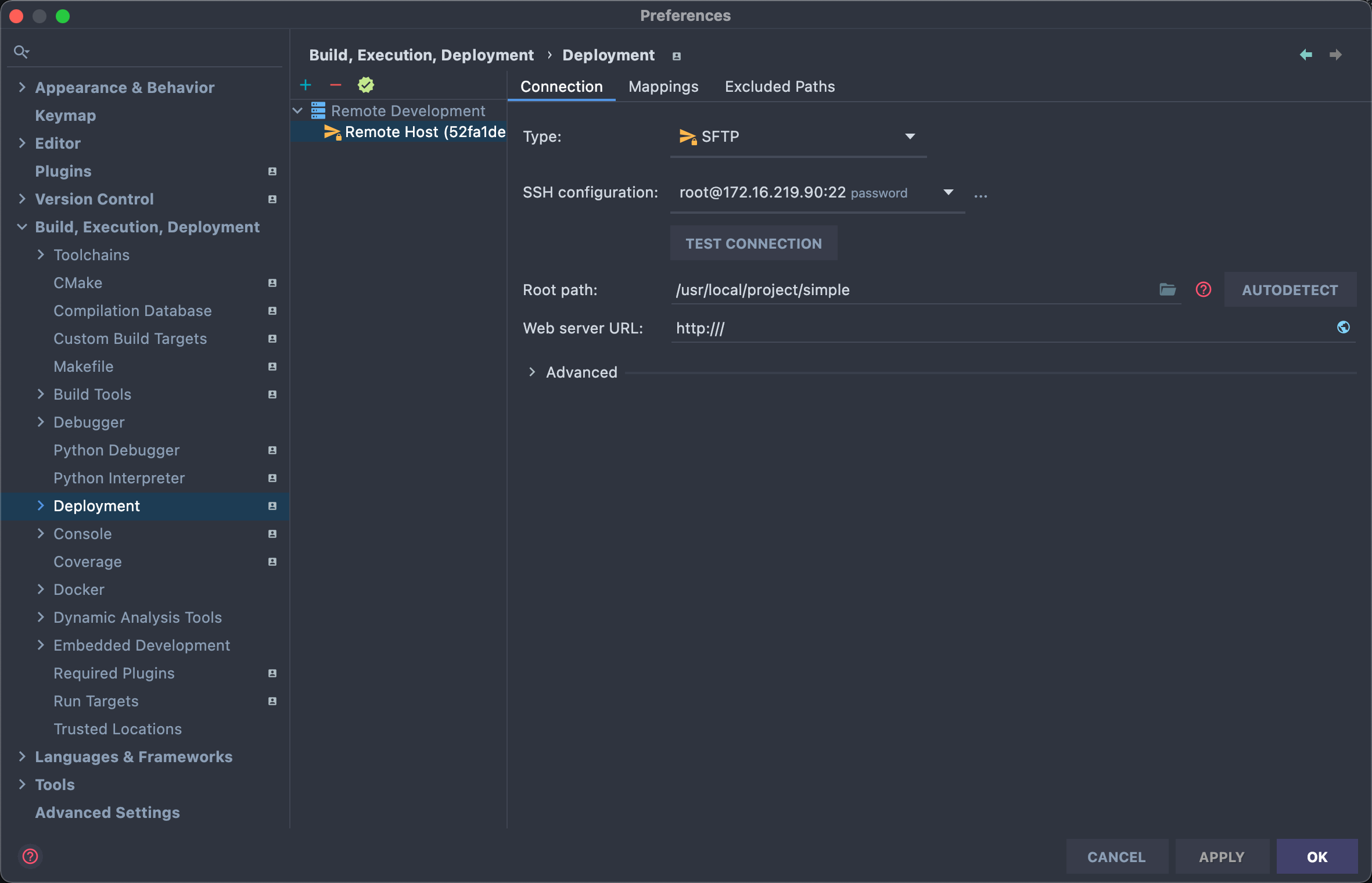This screenshot has height=883, width=1372.
Task: Click the add server plus icon
Action: point(306,85)
